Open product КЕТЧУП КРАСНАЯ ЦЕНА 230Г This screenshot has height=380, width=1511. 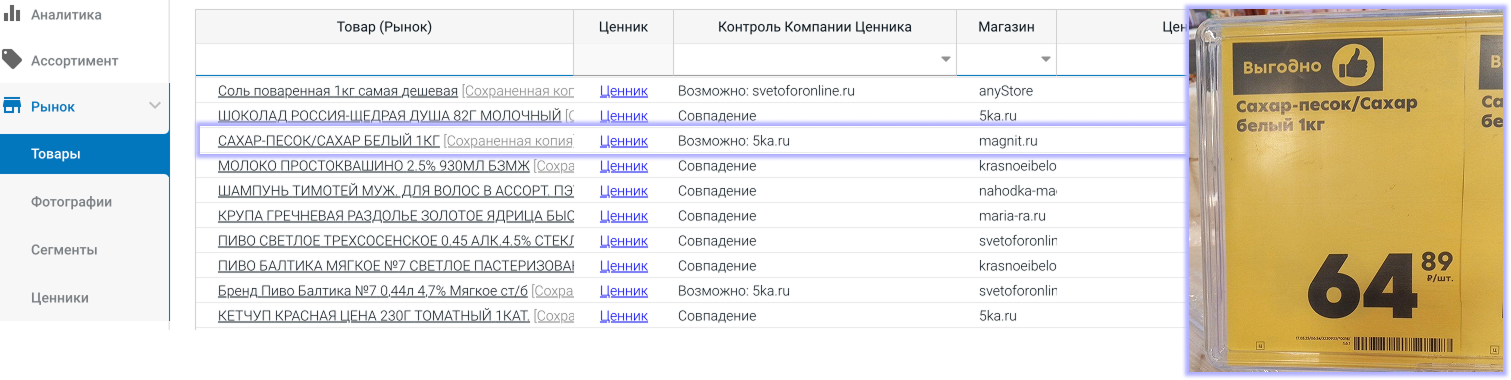[373, 316]
